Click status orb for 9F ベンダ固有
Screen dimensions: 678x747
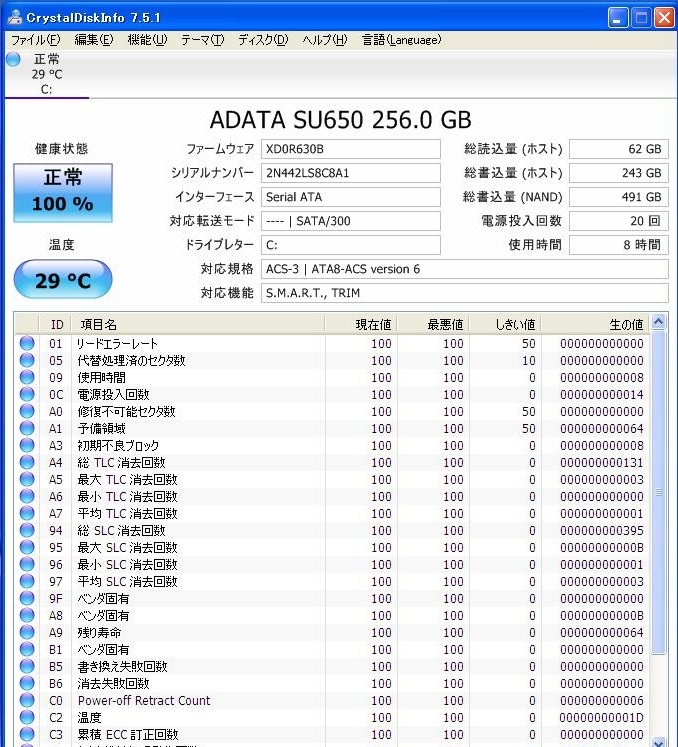point(27,598)
